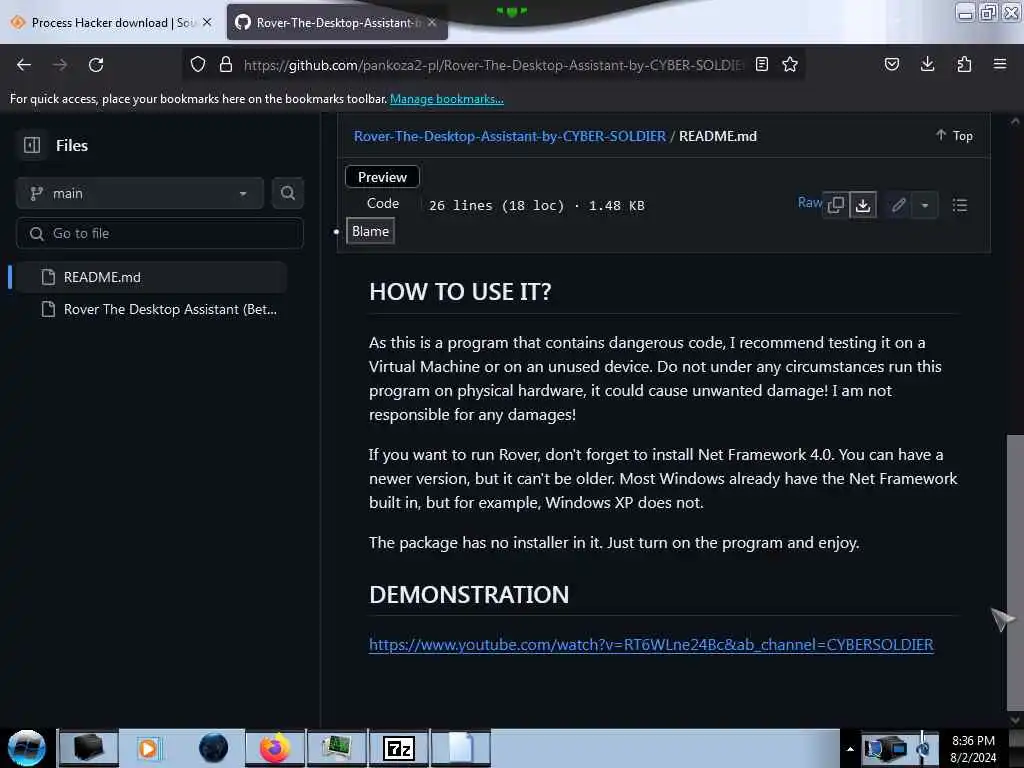Open the Firefox application menu
This screenshot has width=1024, height=768.
coord(1000,64)
